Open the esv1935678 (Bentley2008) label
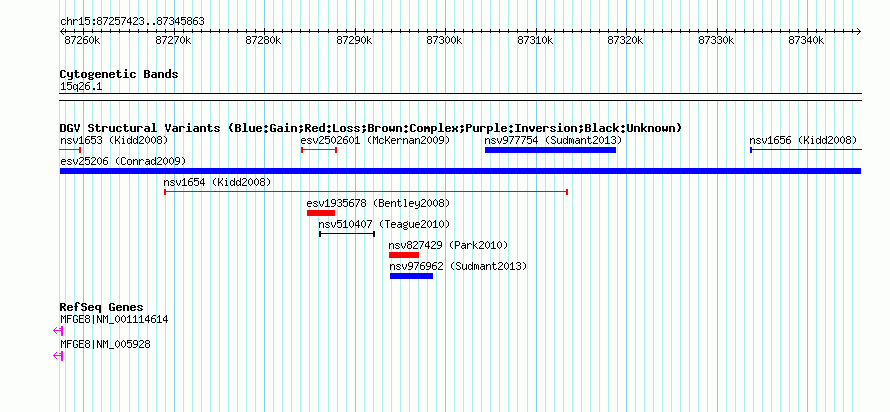This screenshot has width=890, height=412. [x=378, y=203]
